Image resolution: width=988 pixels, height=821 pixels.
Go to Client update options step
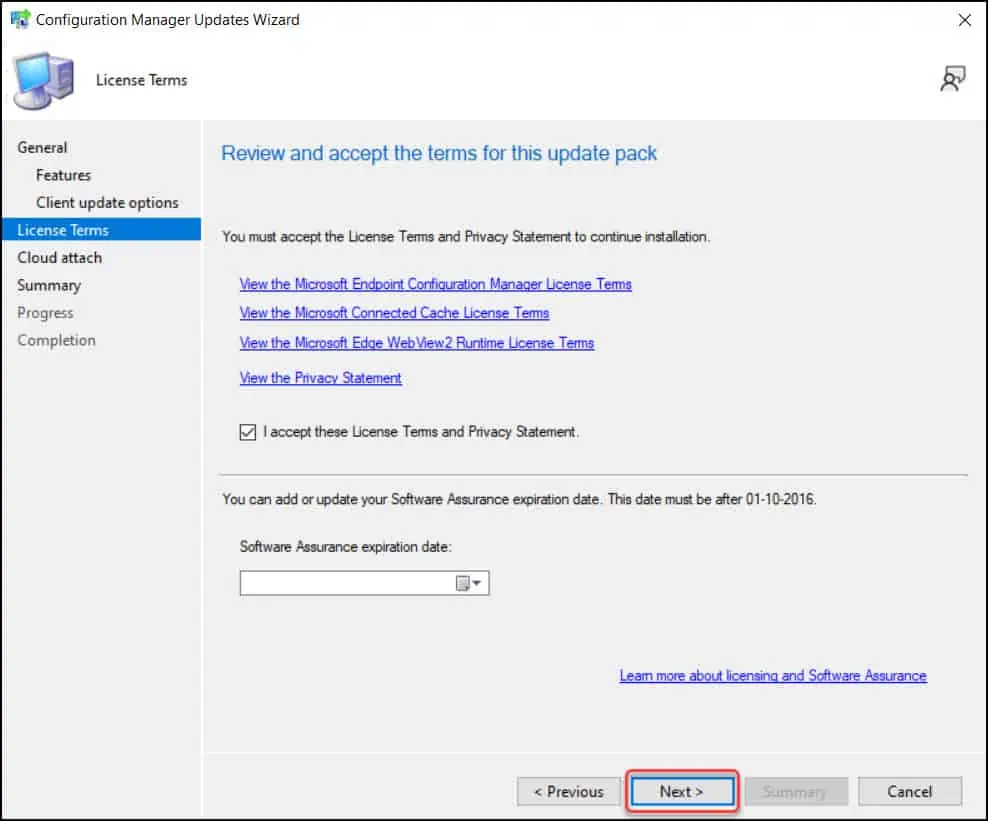point(107,203)
